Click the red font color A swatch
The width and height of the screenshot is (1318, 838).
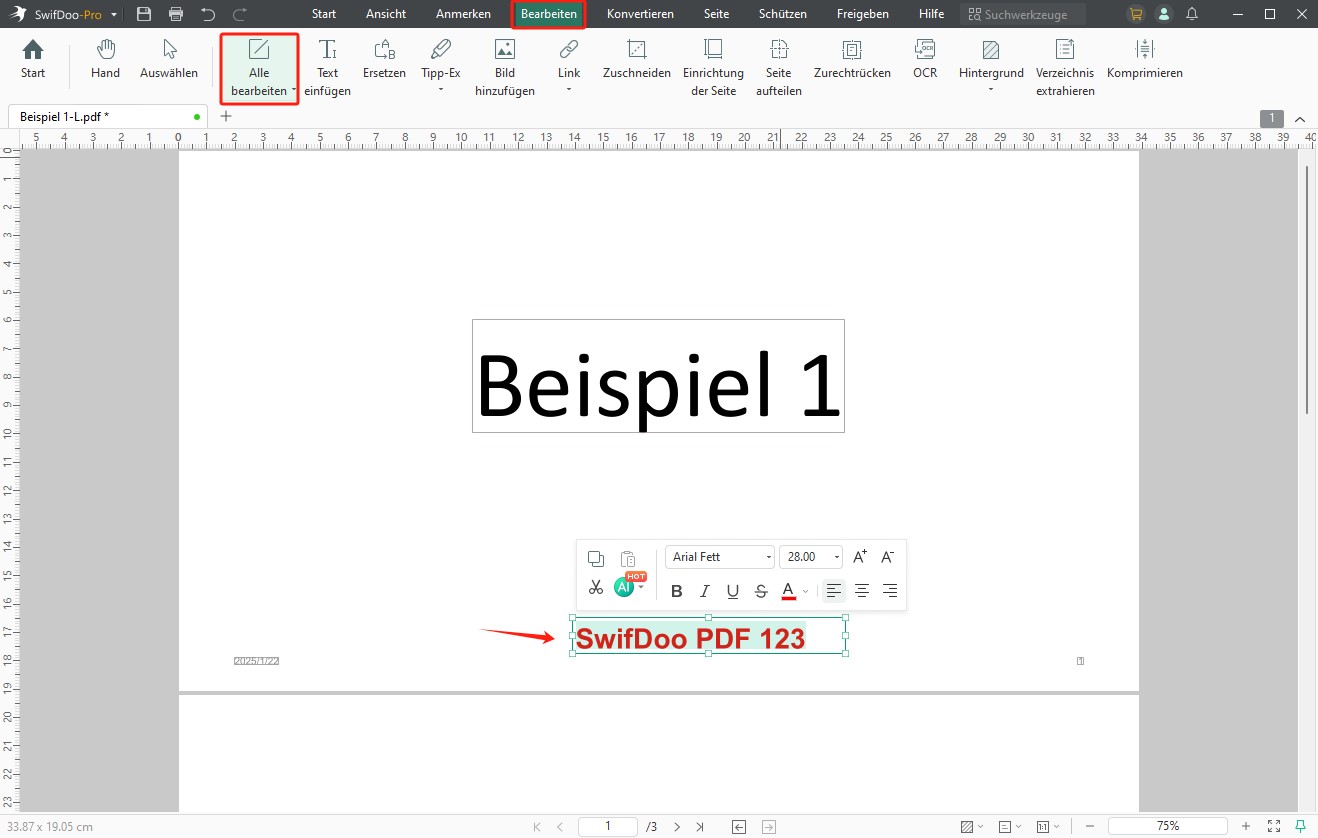[788, 591]
